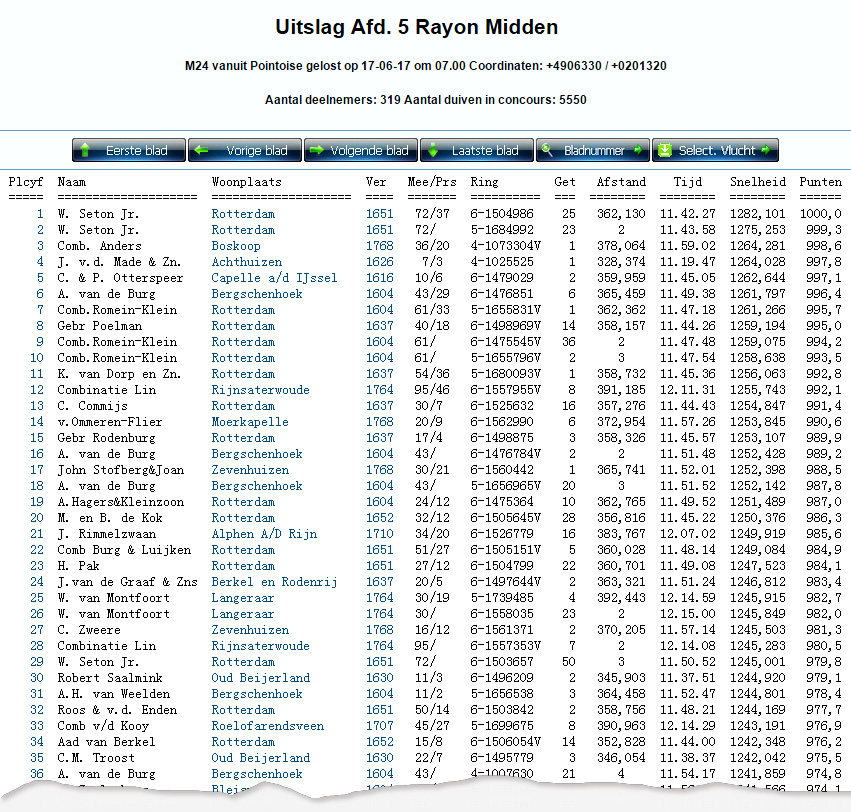Open club 1652 link for Aad van Berkel
This screenshot has width=851, height=812.
pyautogui.click(x=379, y=742)
